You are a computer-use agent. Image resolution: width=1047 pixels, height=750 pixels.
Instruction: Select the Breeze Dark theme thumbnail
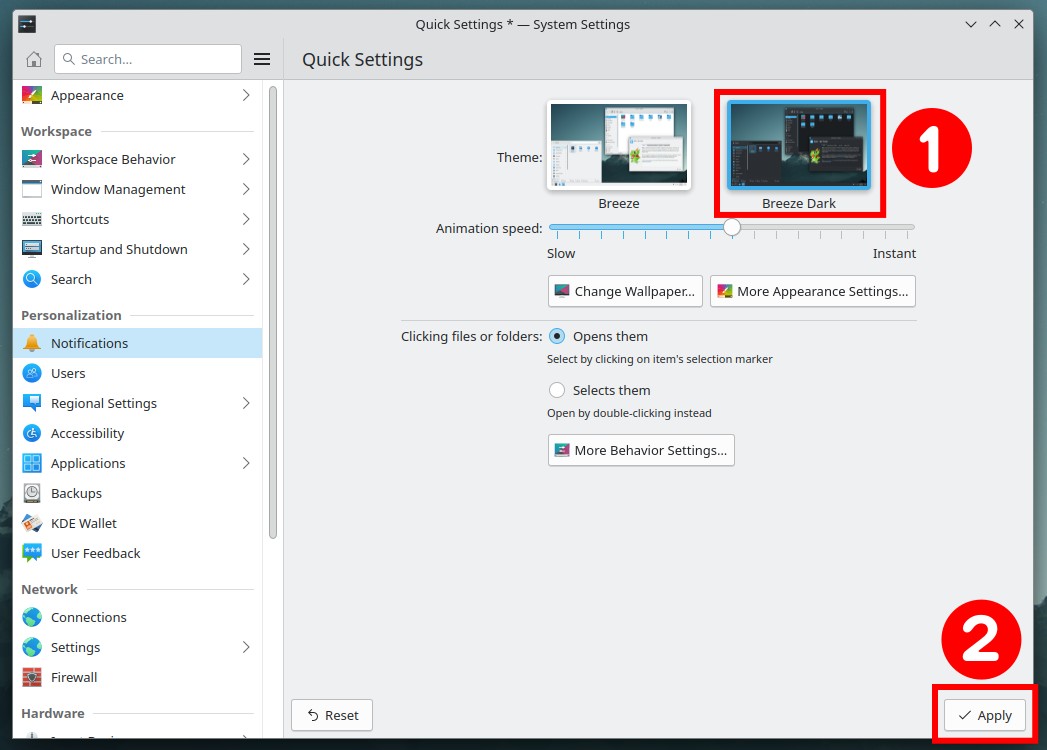pyautogui.click(x=799, y=146)
